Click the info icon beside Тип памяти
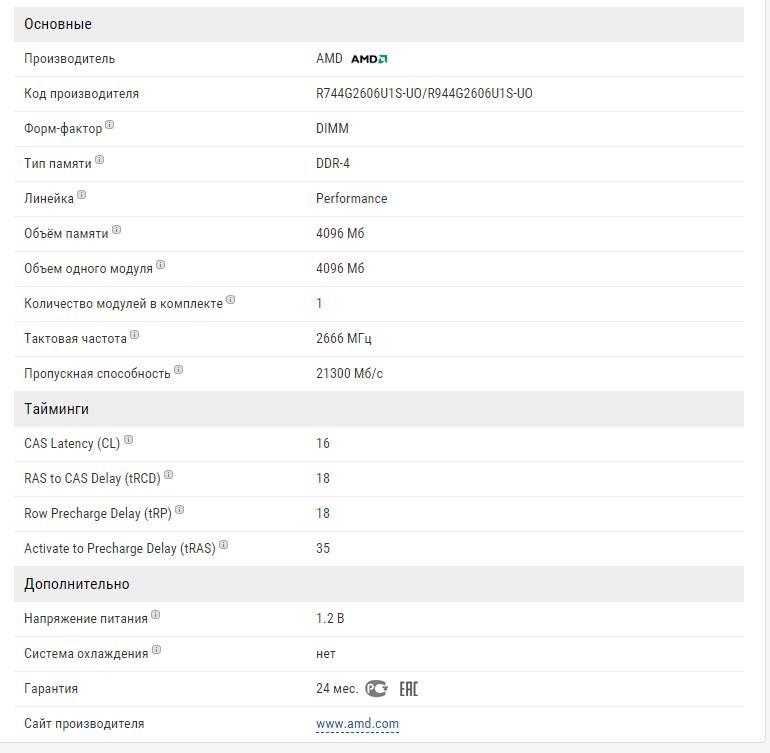Image resolution: width=770 pixels, height=753 pixels. tap(99, 160)
